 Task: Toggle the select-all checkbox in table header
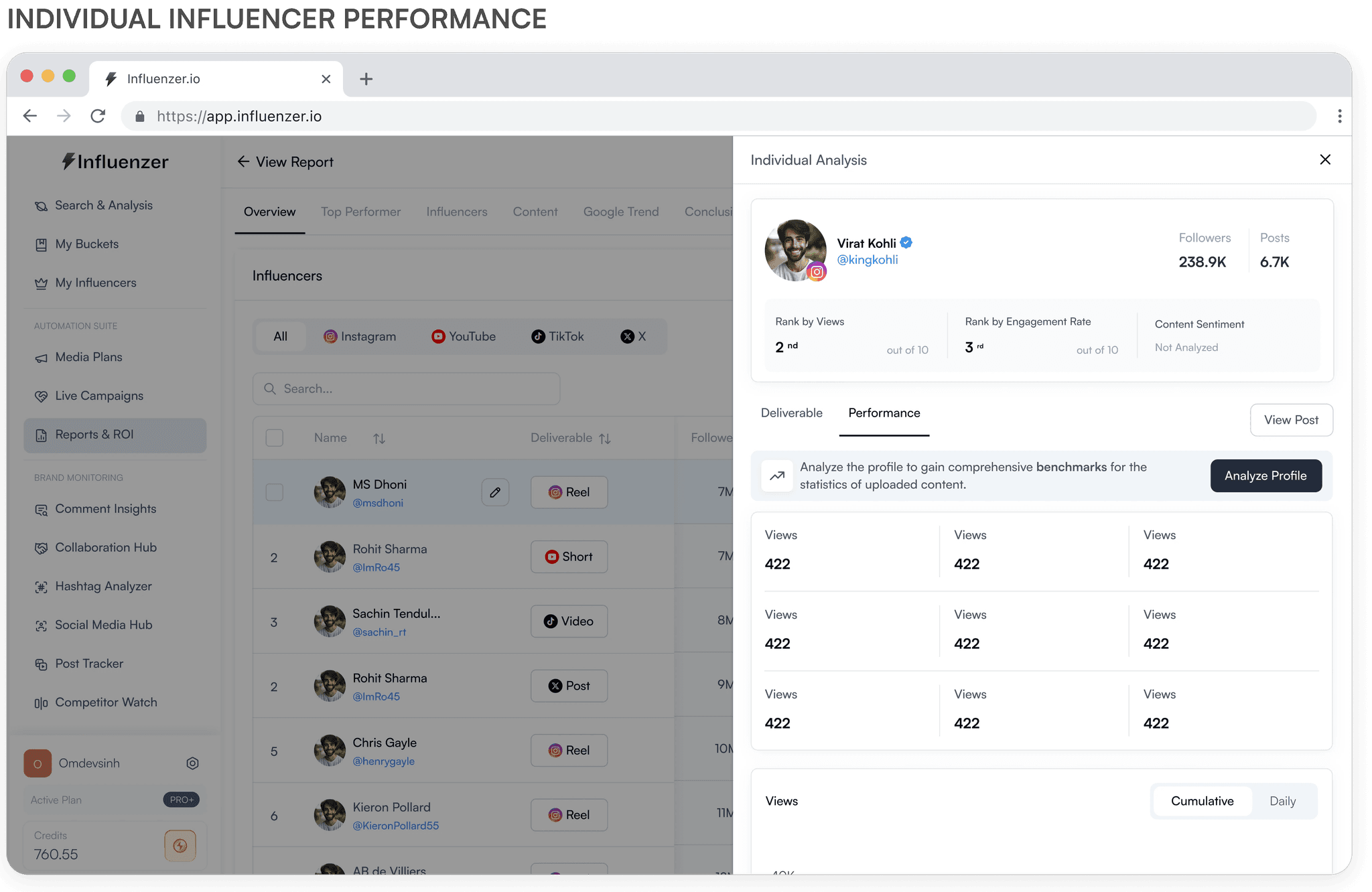coord(275,438)
